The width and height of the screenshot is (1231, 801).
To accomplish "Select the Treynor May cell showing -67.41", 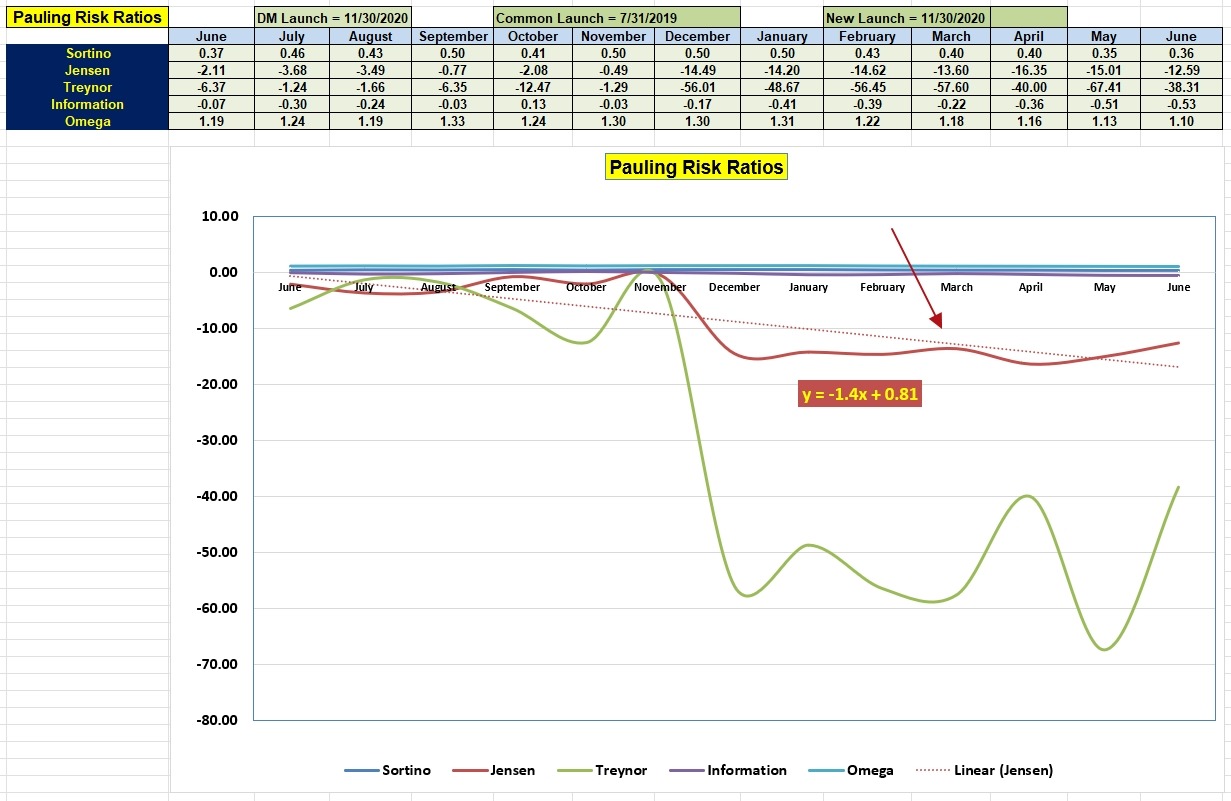I will (1103, 87).
